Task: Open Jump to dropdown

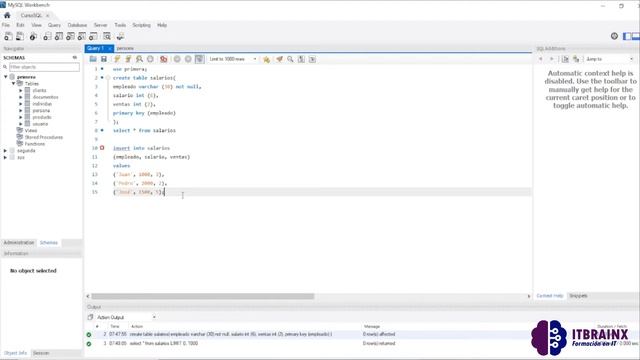Action: (609, 59)
